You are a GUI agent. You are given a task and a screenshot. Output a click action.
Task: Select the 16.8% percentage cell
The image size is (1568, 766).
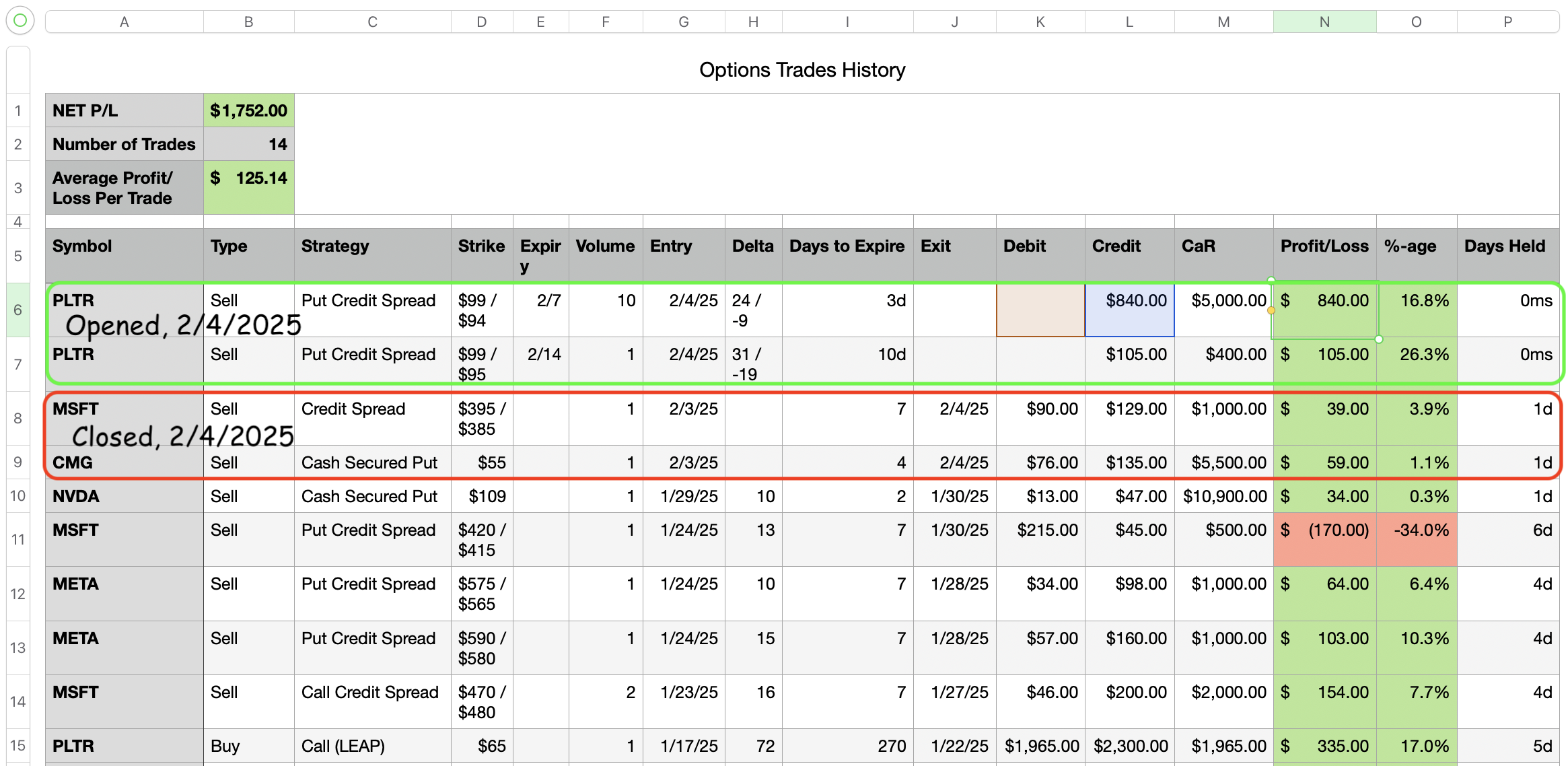[x=1417, y=310]
